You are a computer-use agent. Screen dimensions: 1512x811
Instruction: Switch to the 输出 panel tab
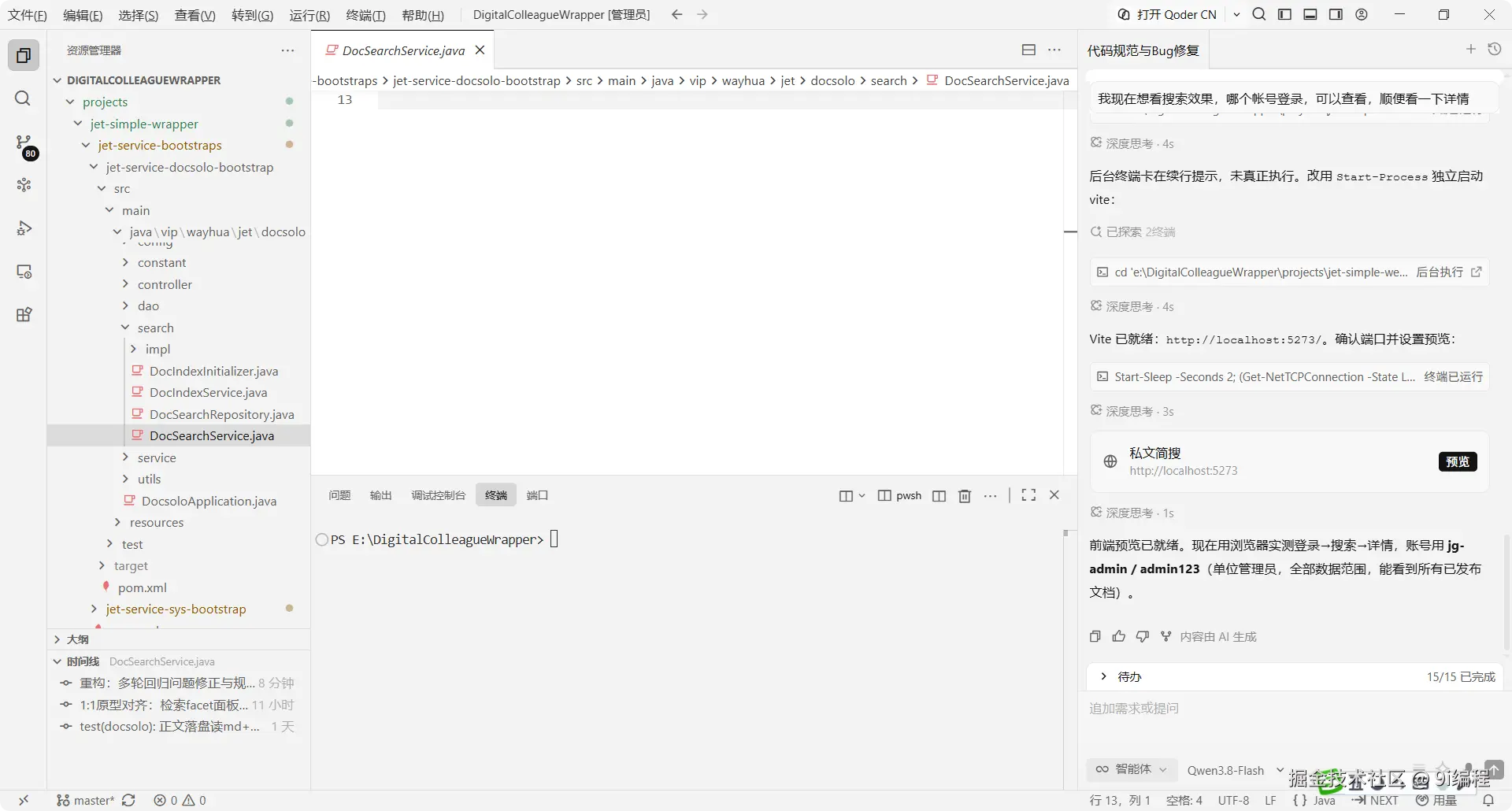(x=380, y=495)
